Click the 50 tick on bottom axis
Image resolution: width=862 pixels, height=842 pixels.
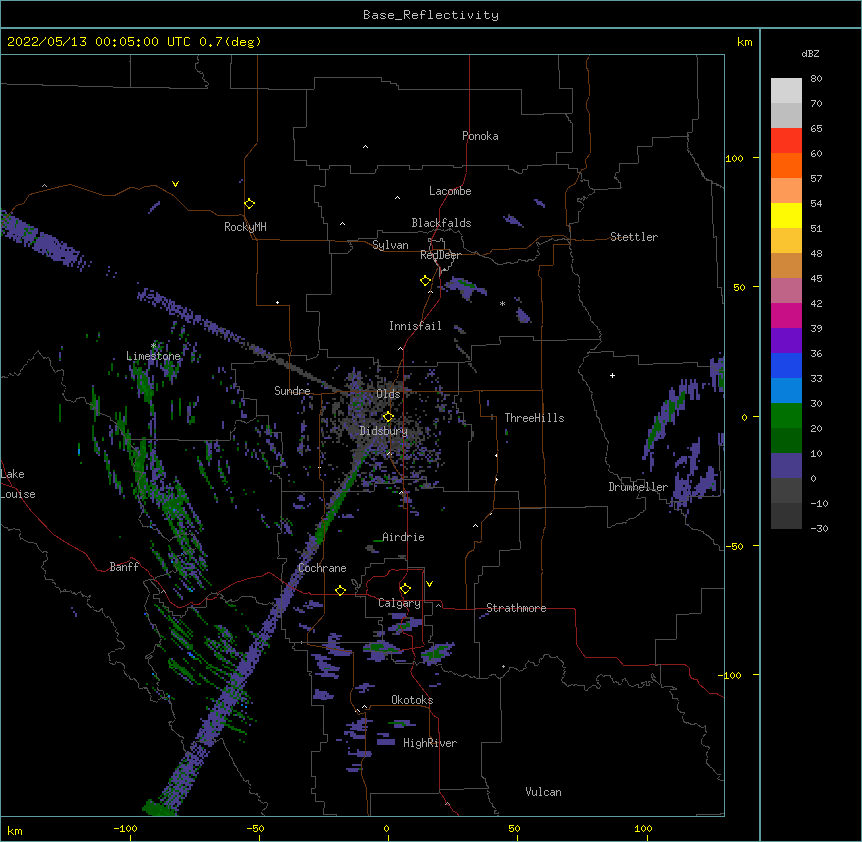[x=514, y=828]
